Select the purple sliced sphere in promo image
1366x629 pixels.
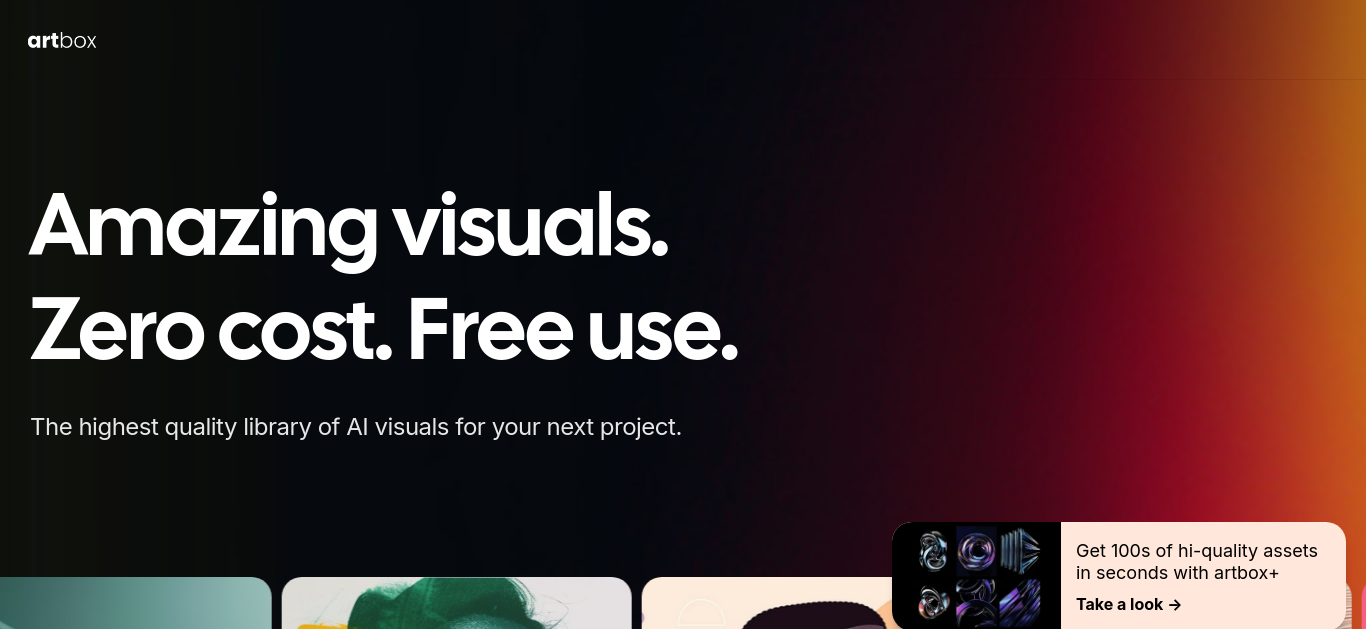(976, 603)
